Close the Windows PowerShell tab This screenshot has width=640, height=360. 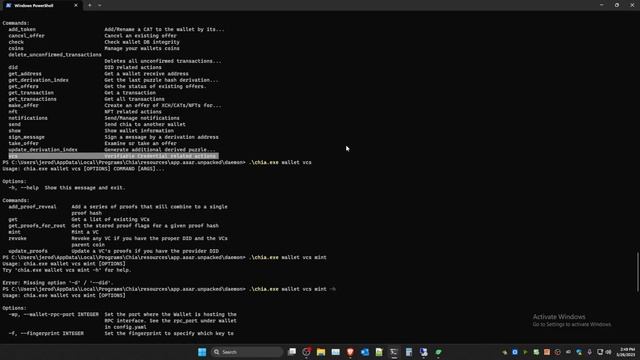(x=76, y=5)
